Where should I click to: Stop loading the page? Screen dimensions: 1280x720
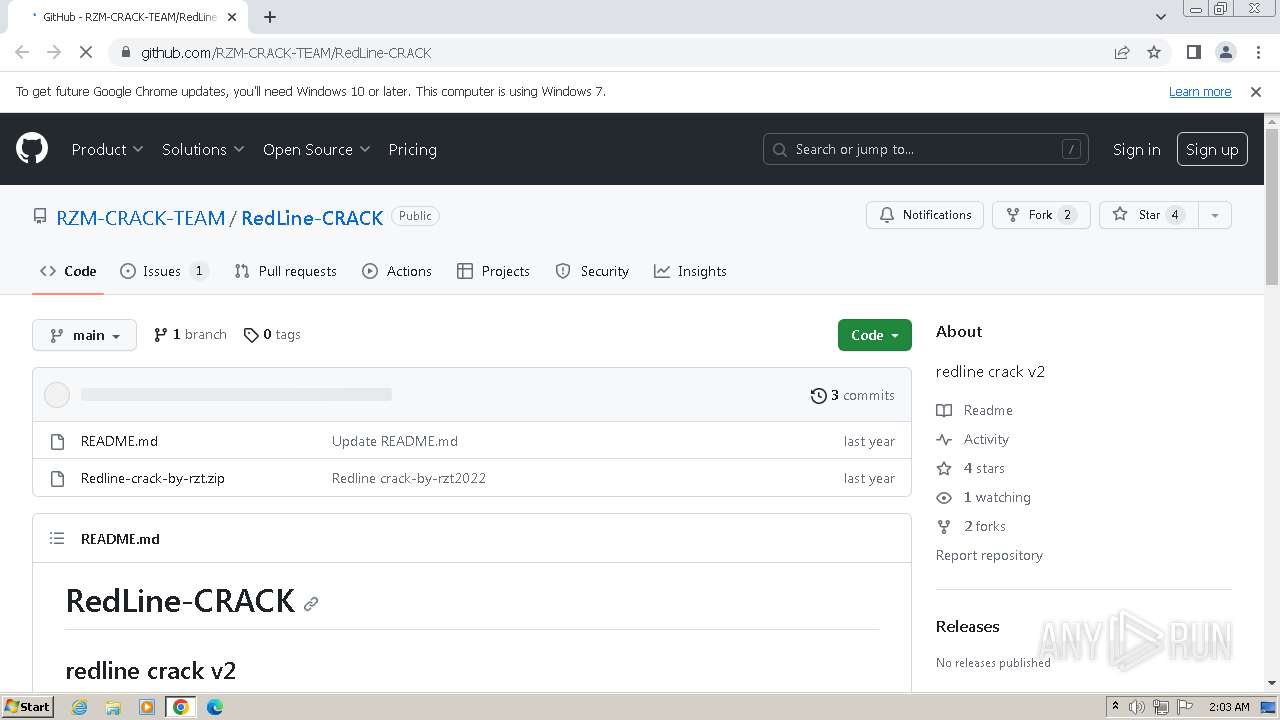click(86, 52)
